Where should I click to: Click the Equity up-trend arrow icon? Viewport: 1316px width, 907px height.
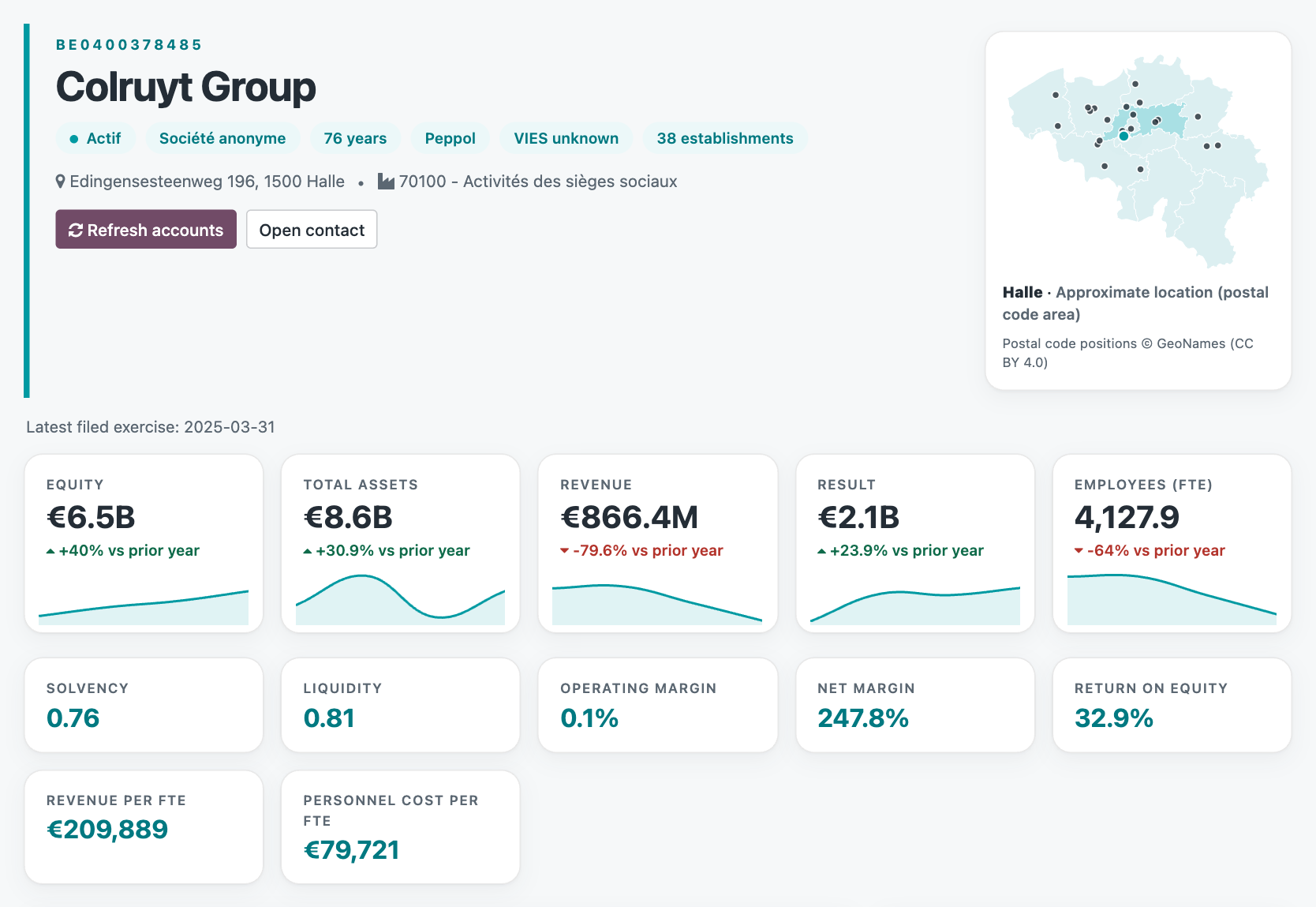pos(50,551)
